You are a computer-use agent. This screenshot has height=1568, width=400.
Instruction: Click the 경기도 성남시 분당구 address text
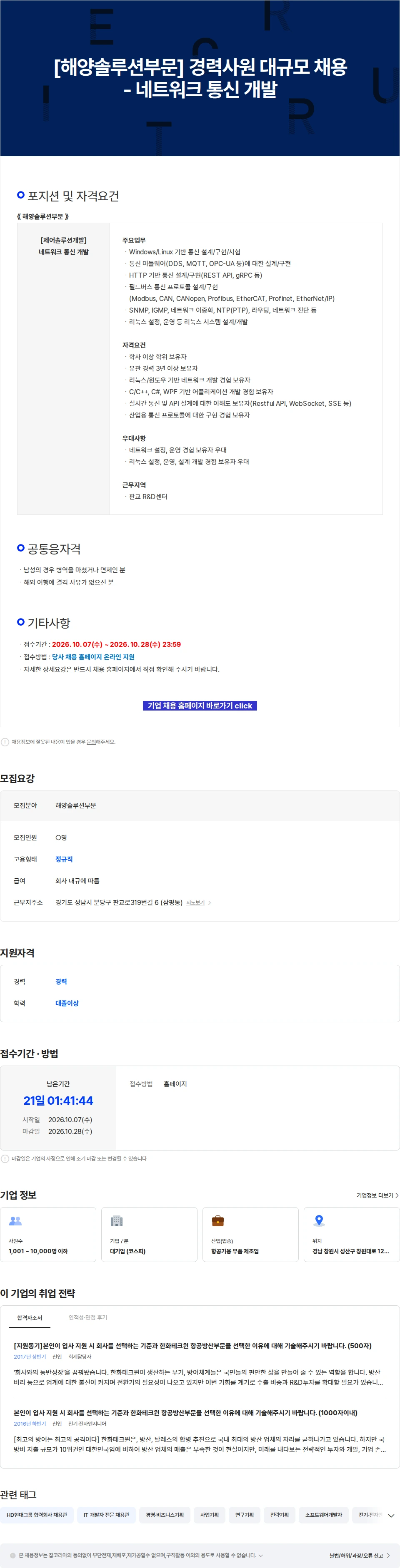(x=119, y=903)
